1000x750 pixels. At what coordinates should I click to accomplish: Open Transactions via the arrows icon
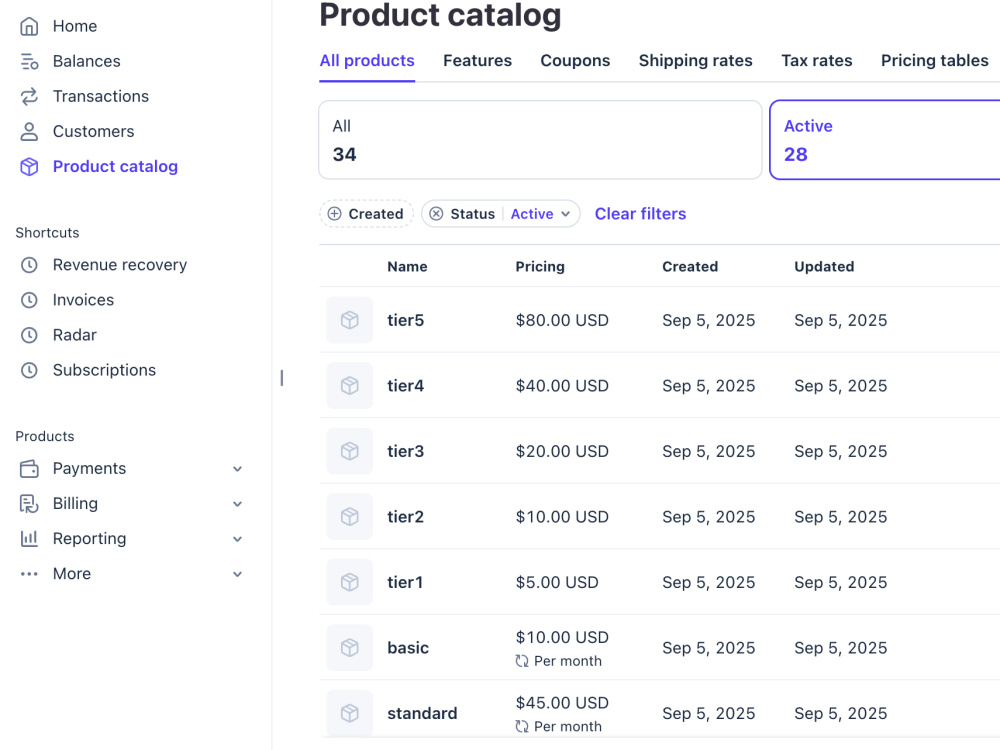coord(29,96)
